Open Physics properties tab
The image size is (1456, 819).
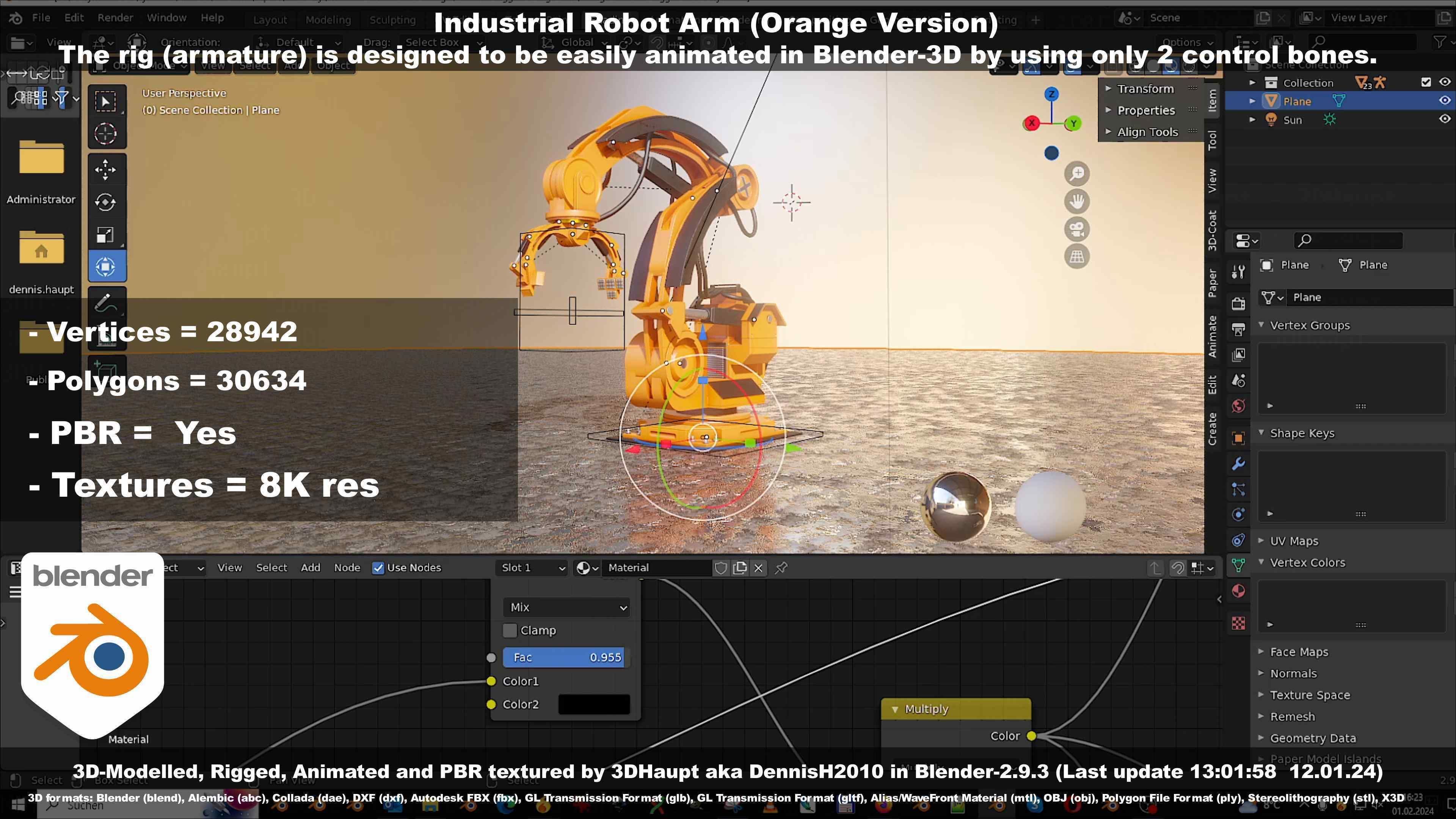(1238, 515)
